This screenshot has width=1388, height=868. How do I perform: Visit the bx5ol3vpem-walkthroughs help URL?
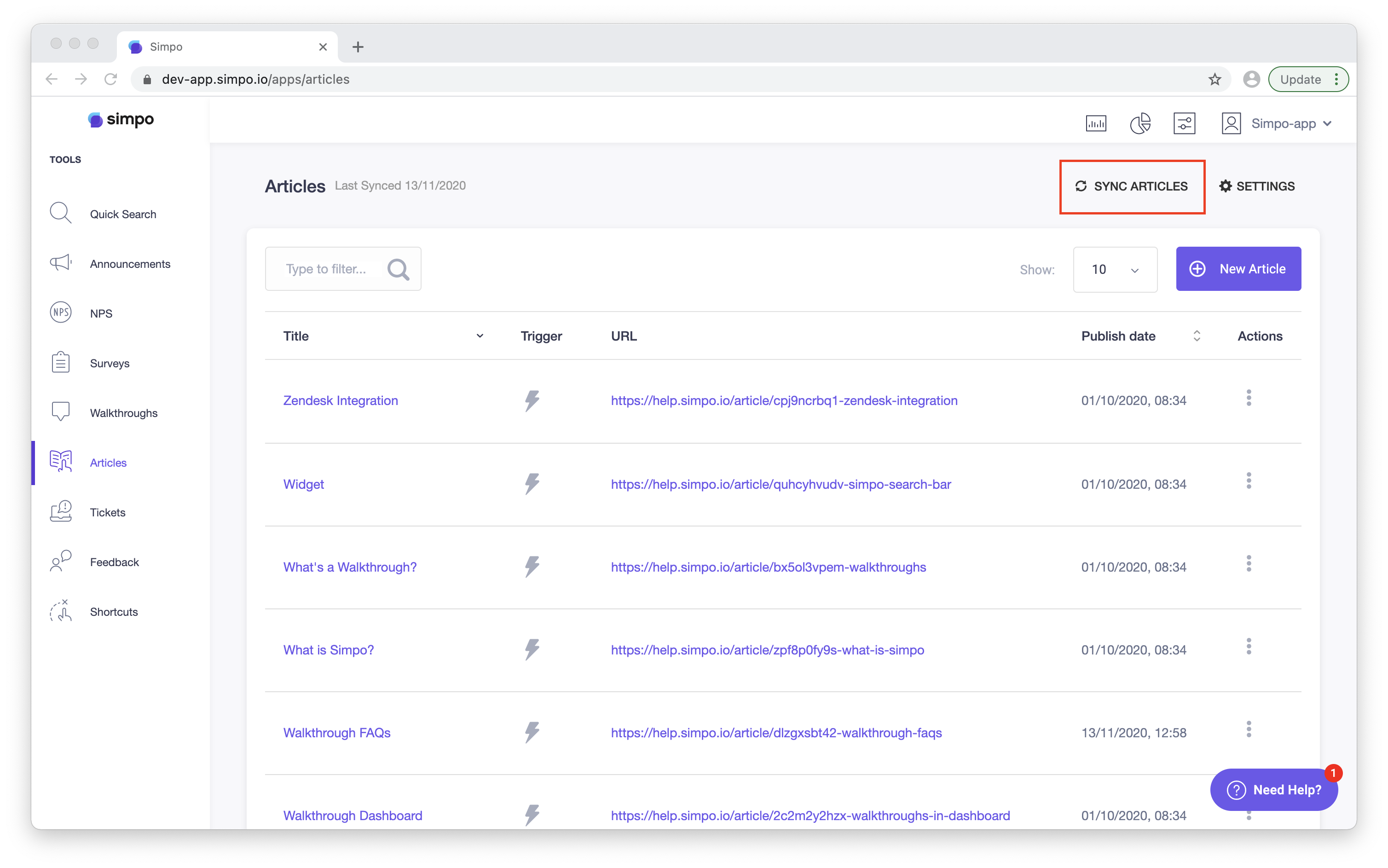pos(768,567)
